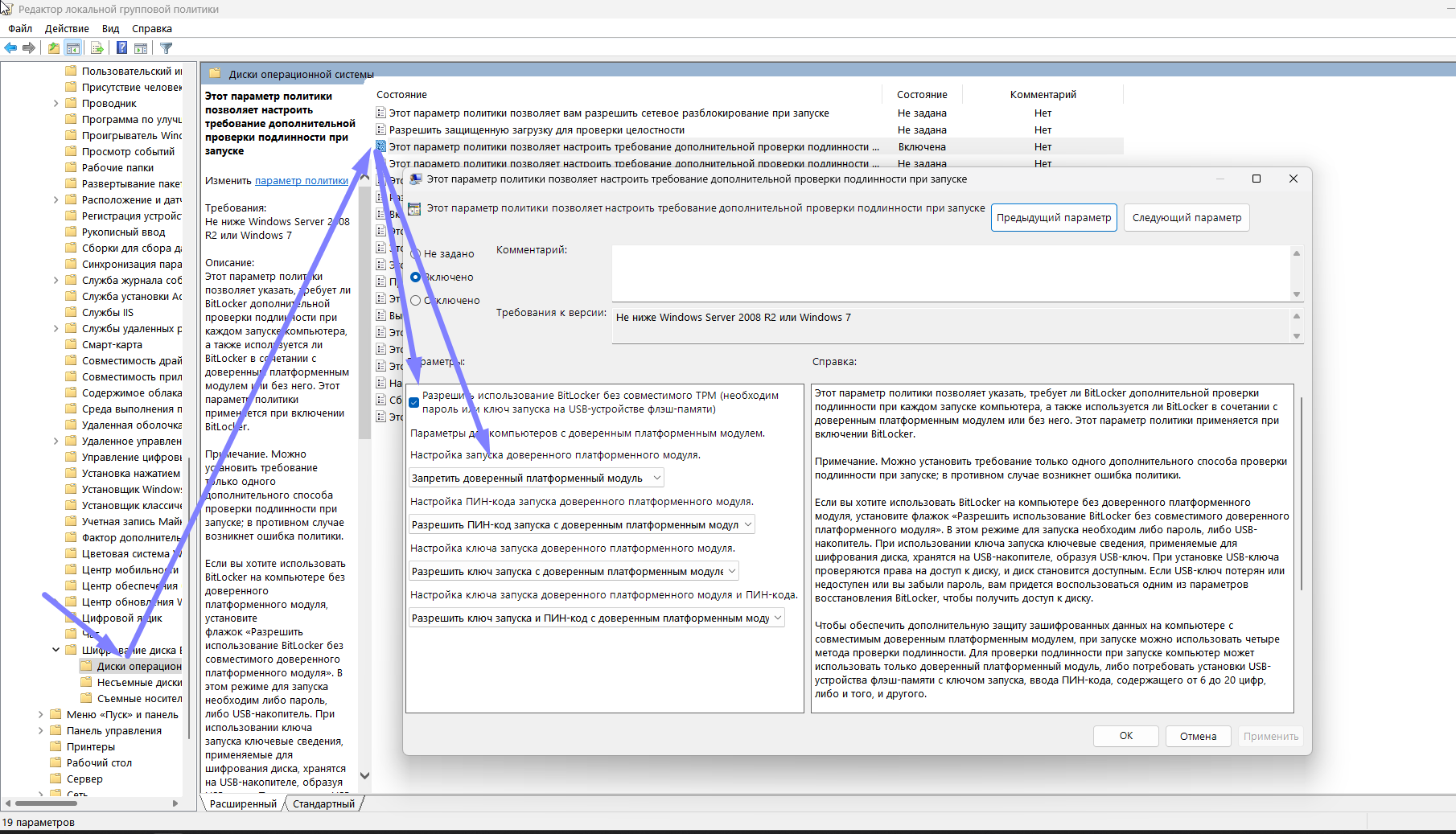
Task: Click the Комментарий column header
Action: pos(1043,95)
